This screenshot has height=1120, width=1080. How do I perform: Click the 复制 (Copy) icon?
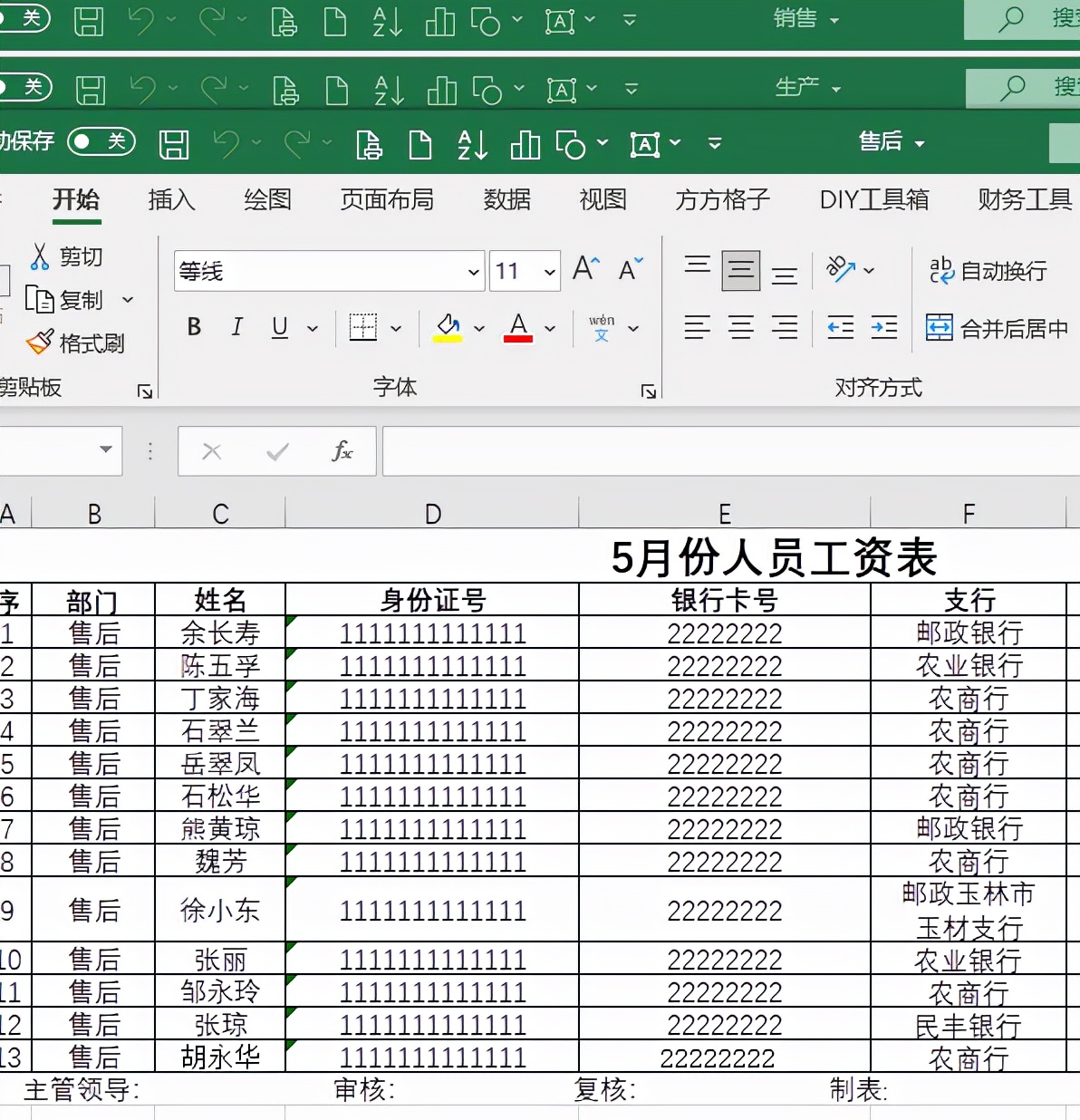pos(38,299)
